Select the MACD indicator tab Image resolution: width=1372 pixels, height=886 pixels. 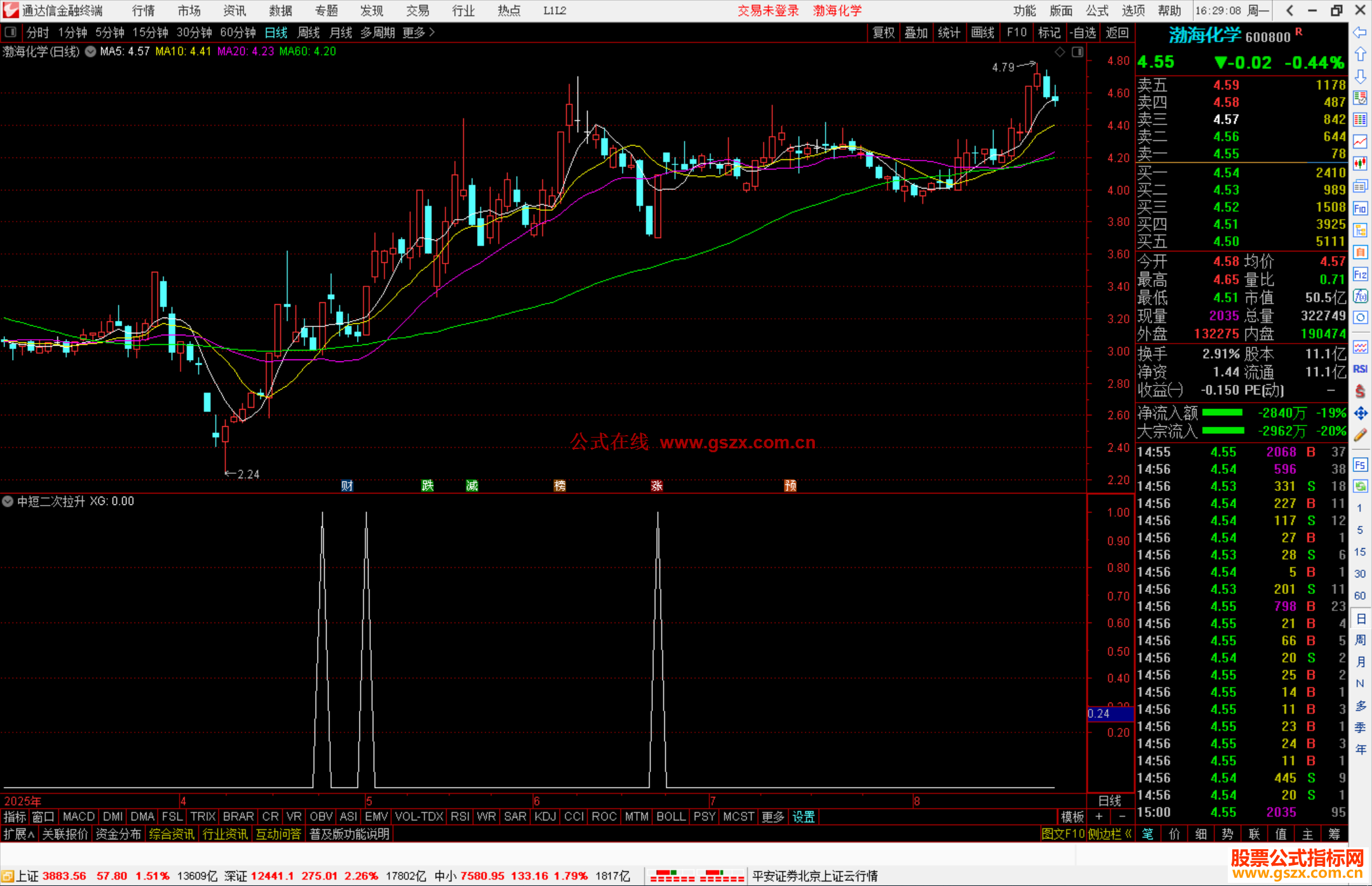pyautogui.click(x=79, y=817)
